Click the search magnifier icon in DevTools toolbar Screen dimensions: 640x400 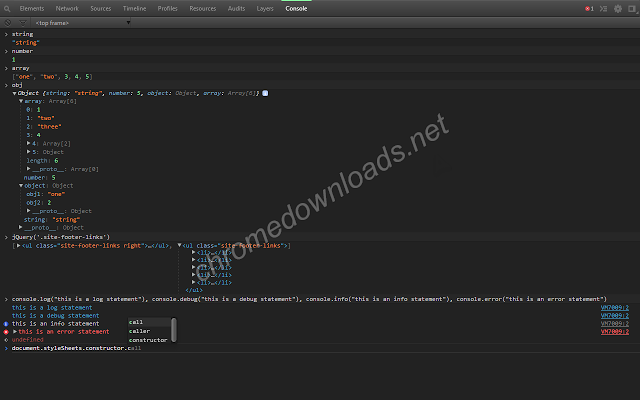pyautogui.click(x=7, y=9)
